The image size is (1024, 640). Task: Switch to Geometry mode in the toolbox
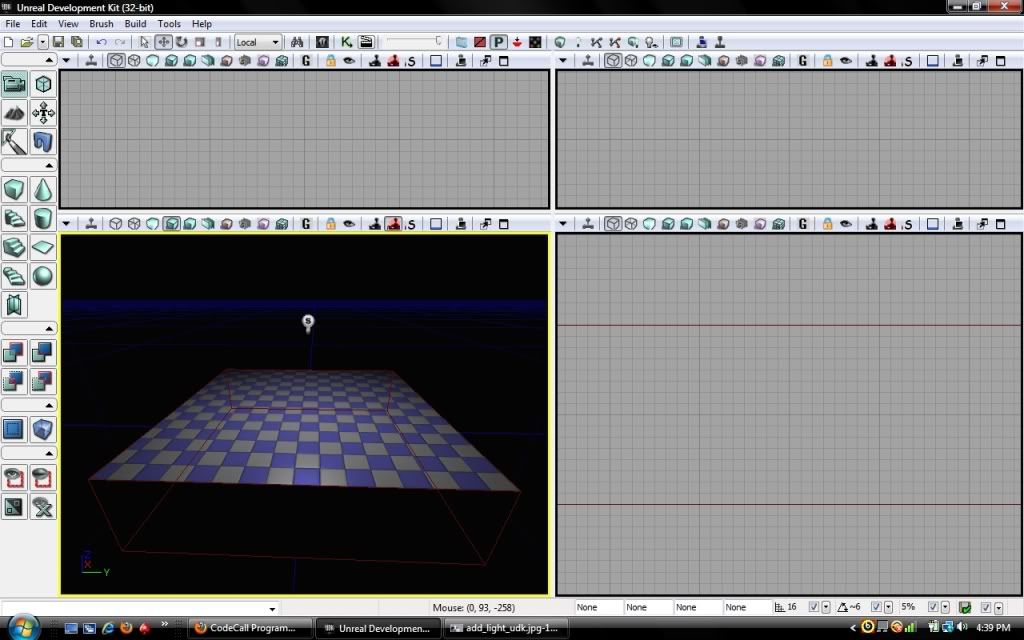[43, 84]
